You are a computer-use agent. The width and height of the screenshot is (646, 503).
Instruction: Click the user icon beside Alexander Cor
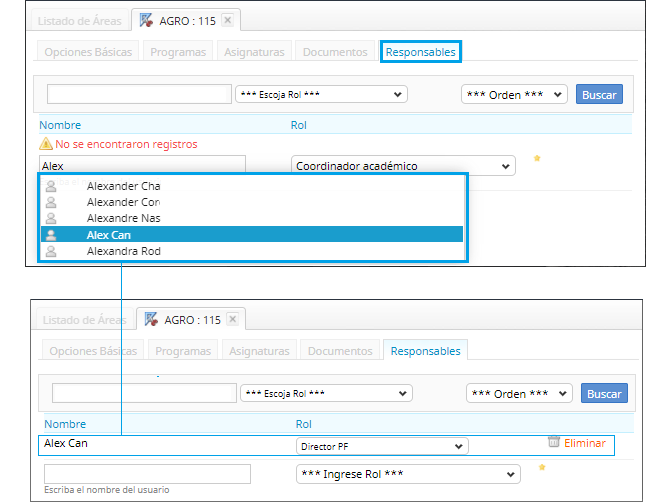point(51,202)
